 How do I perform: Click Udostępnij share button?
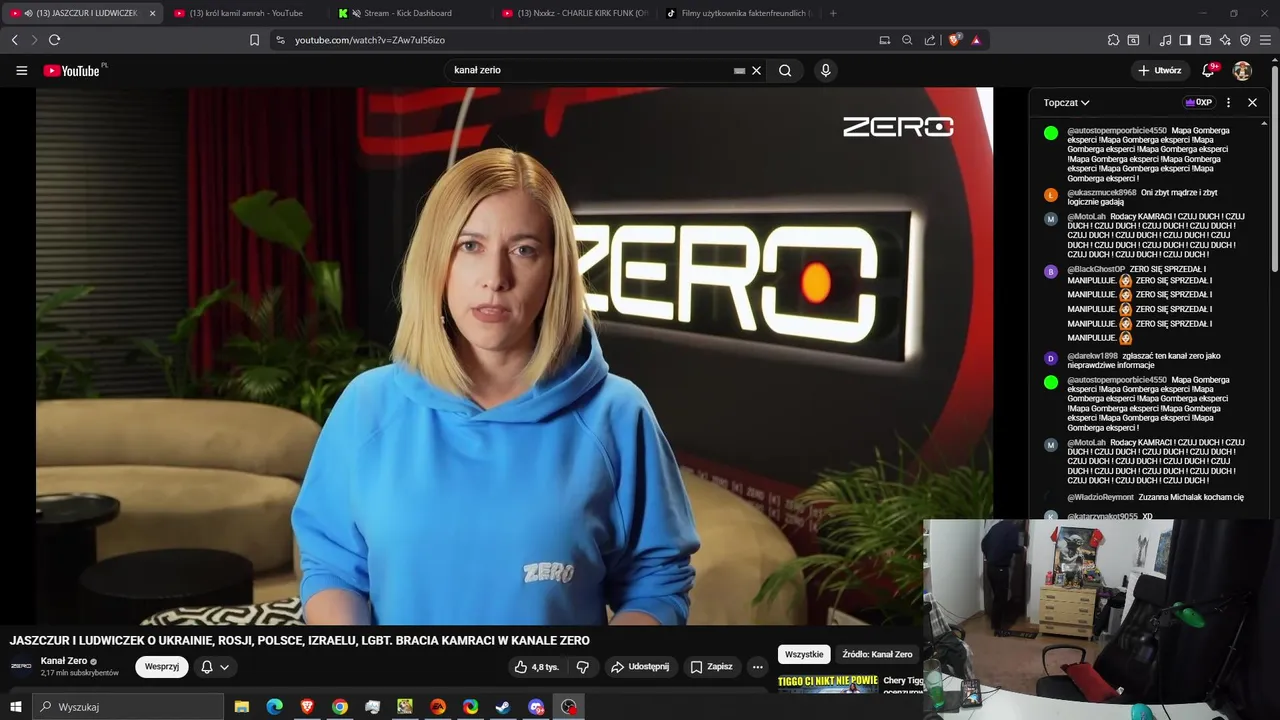640,667
